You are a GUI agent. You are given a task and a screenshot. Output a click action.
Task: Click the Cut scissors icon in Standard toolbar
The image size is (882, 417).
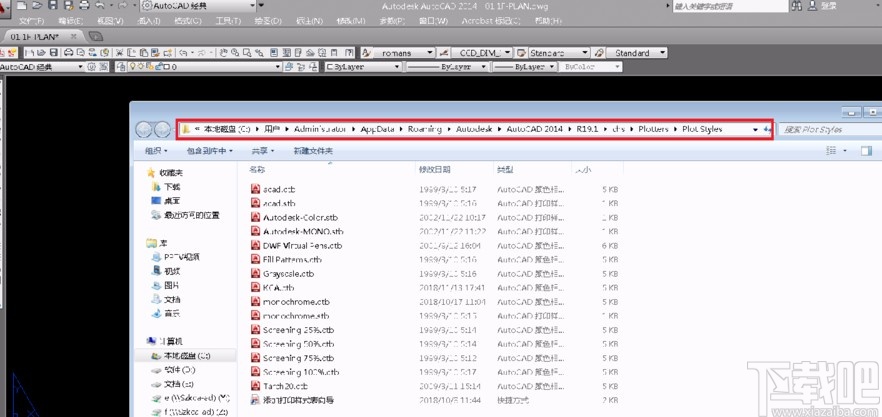119,53
